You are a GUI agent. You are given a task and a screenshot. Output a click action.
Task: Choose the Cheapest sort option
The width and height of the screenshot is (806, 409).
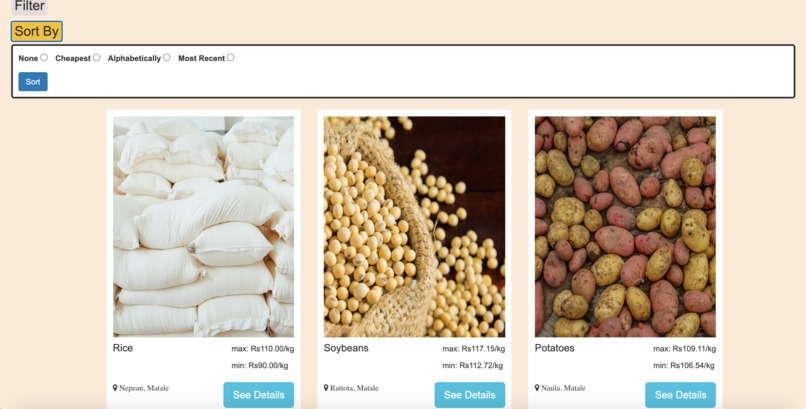point(97,58)
